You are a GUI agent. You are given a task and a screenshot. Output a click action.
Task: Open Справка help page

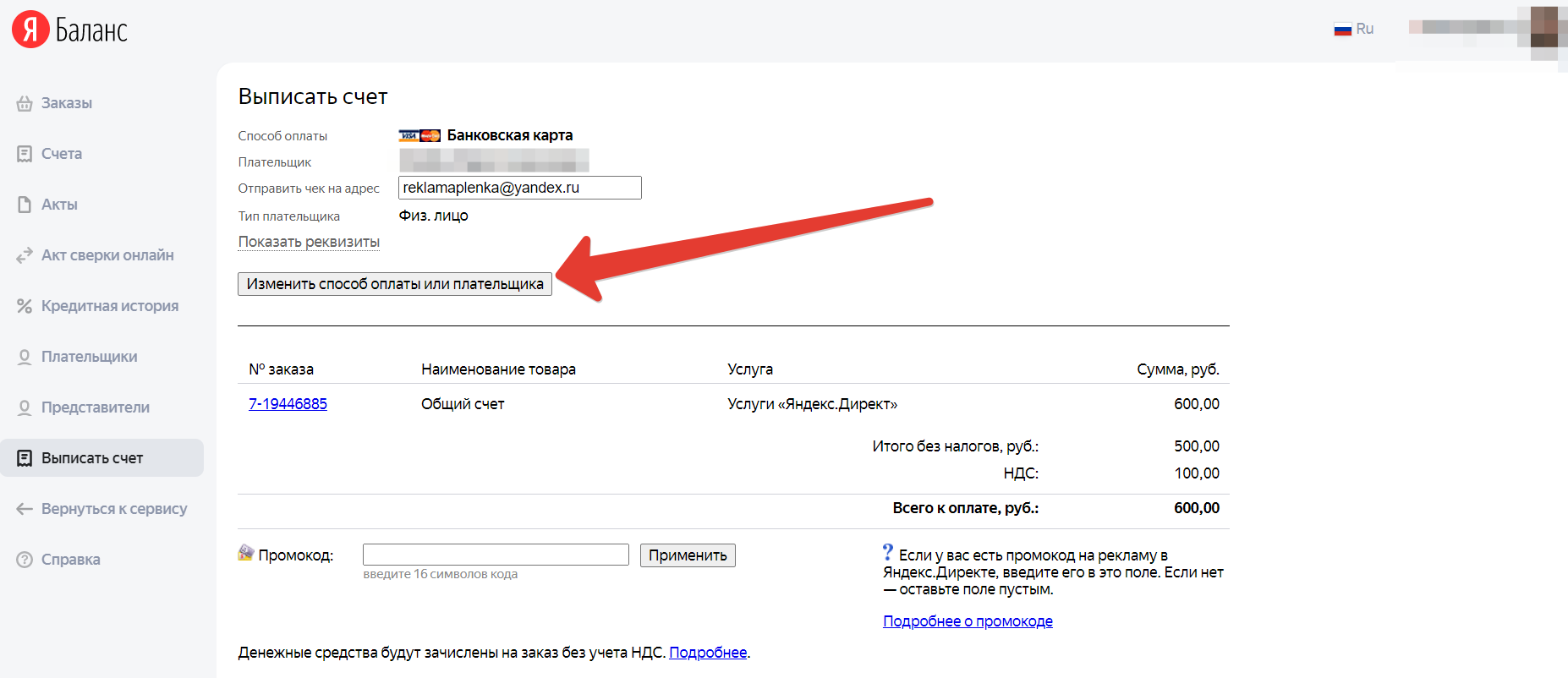pyautogui.click(x=71, y=560)
